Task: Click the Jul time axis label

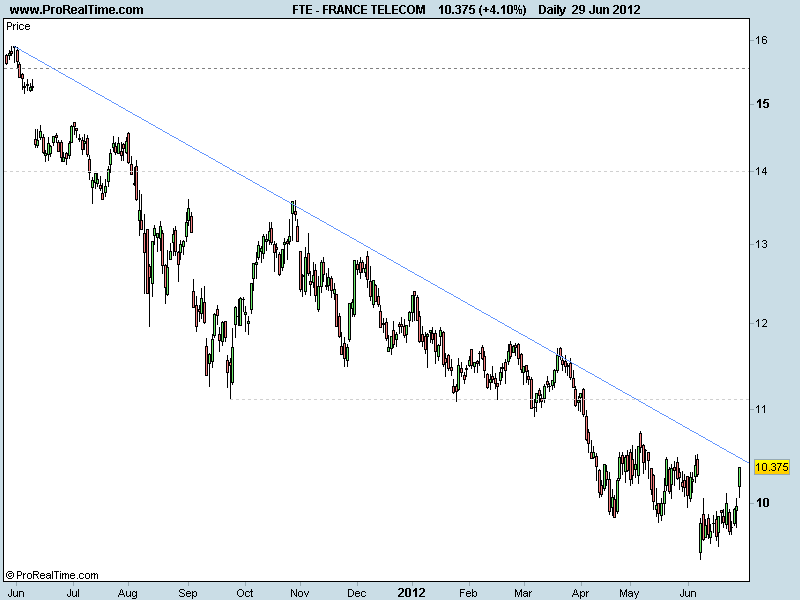Action: coord(73,593)
